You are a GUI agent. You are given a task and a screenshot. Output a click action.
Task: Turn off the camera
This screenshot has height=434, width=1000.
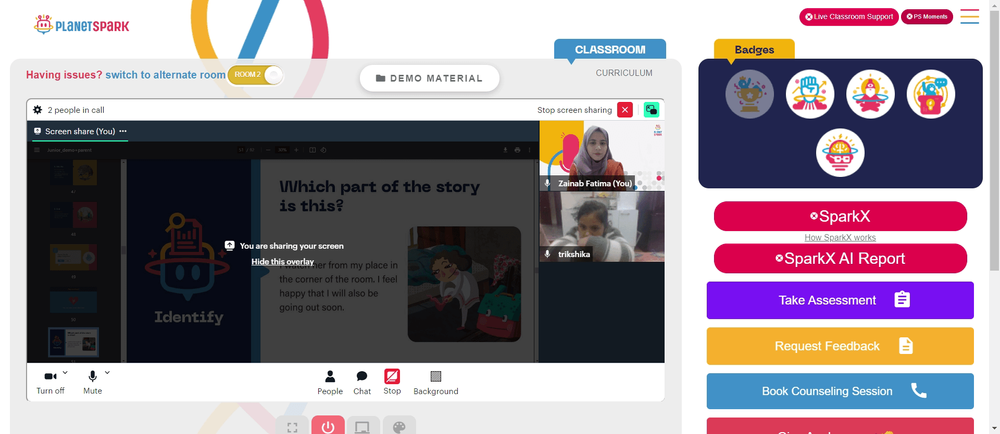pyautogui.click(x=50, y=382)
